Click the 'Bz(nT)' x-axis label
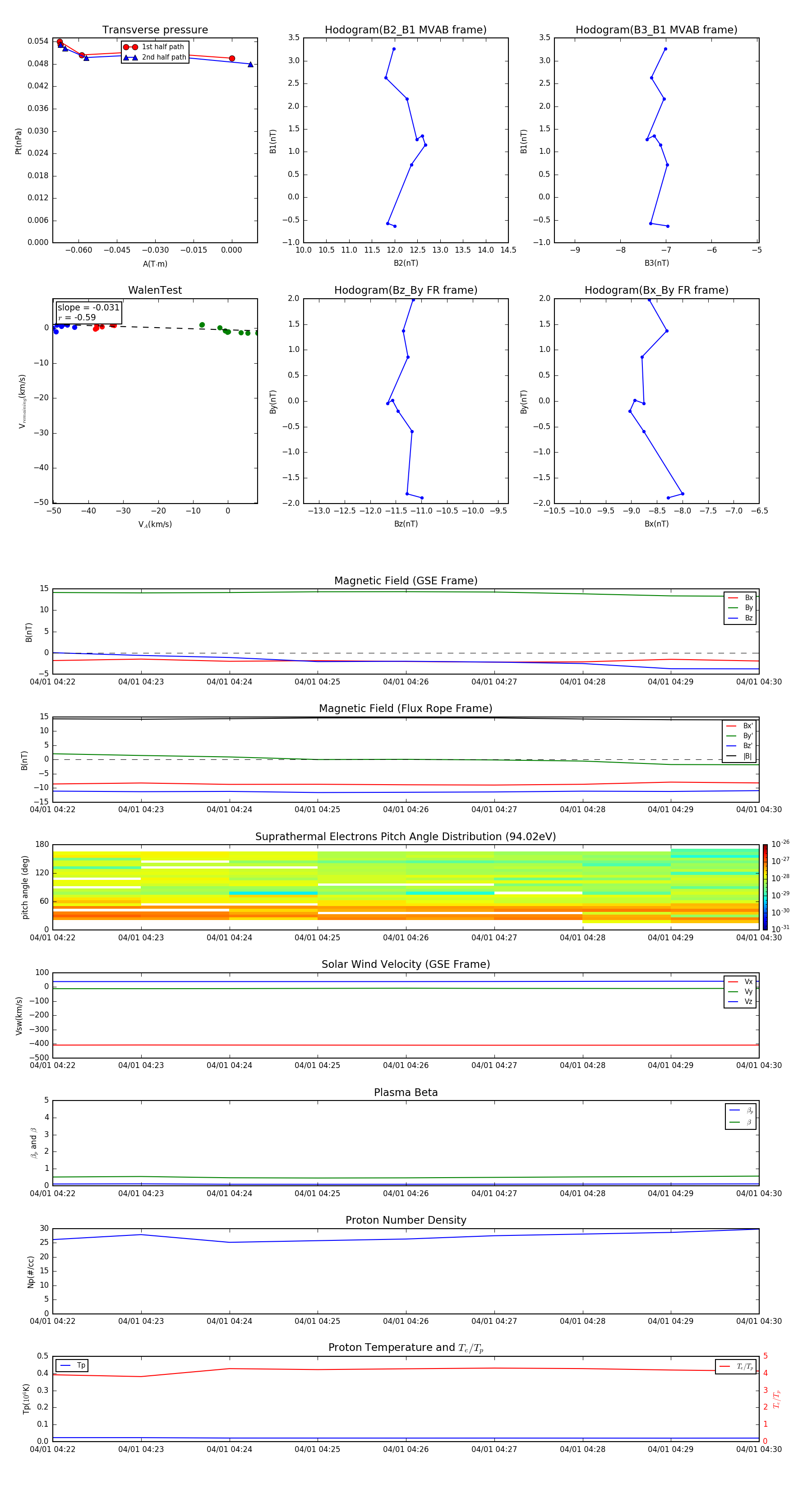The height and width of the screenshot is (1489, 812). point(406,524)
